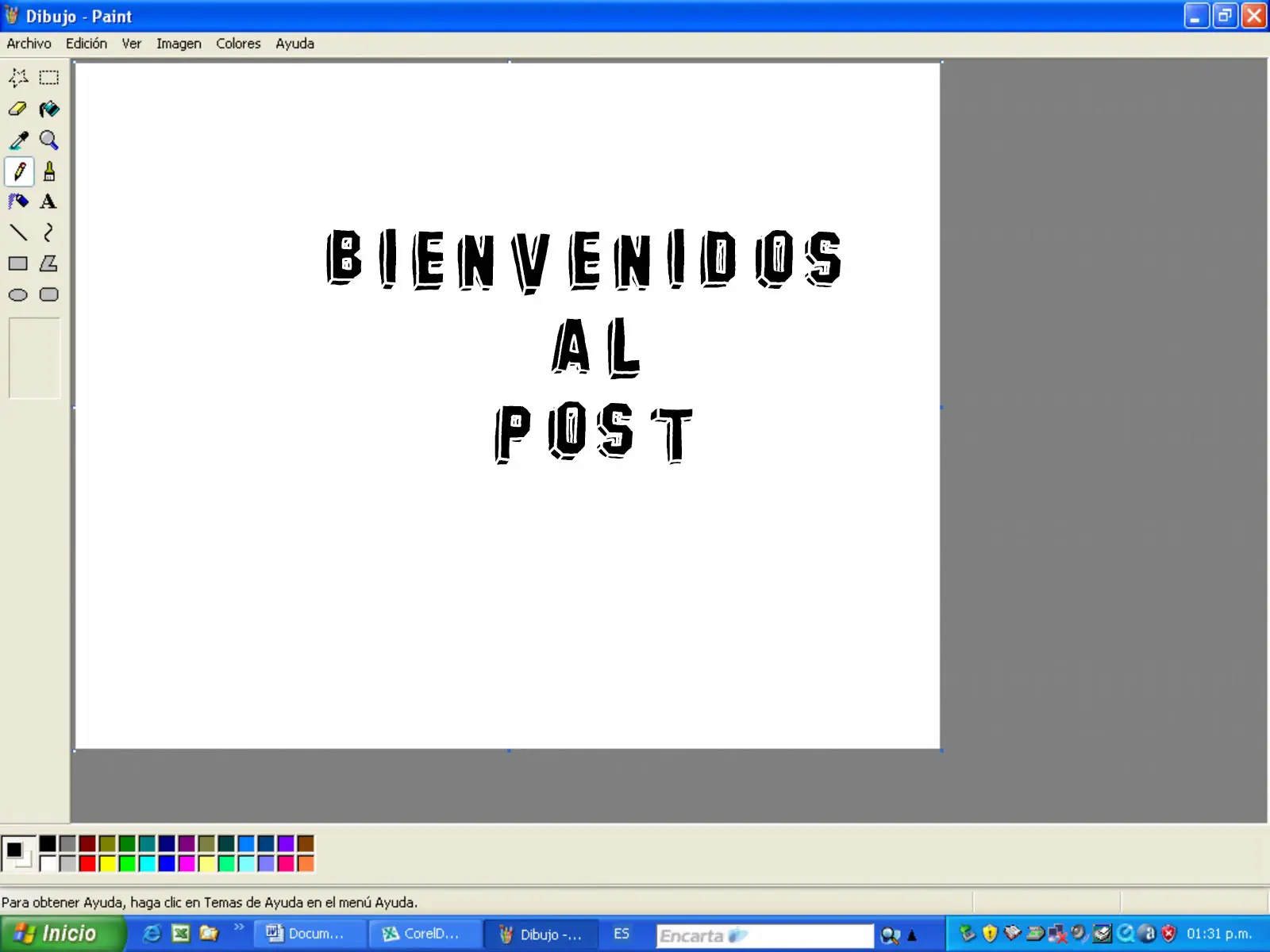Open the Colores menu

pyautogui.click(x=238, y=44)
